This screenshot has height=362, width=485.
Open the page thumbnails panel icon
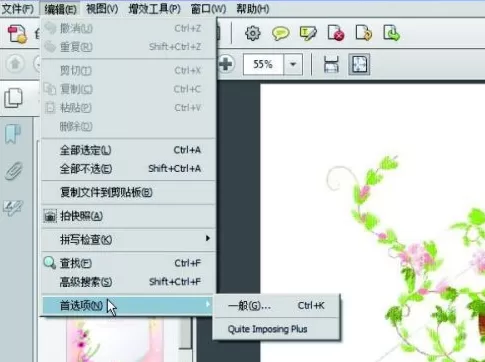click(14, 98)
